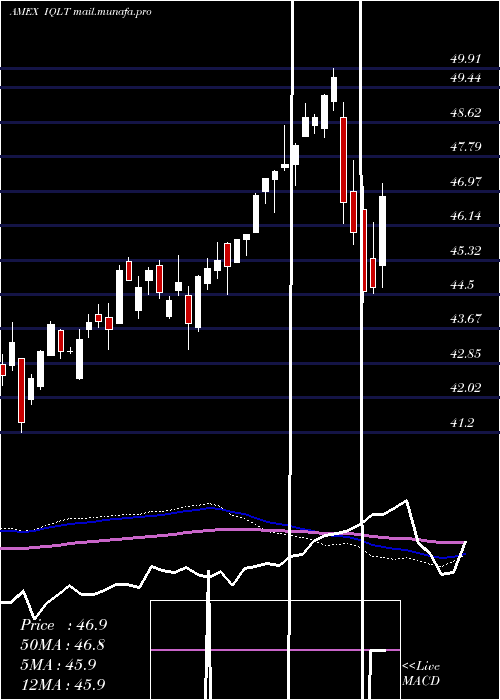
Task: Select the 41.2 price level label
Action: pos(462,423)
